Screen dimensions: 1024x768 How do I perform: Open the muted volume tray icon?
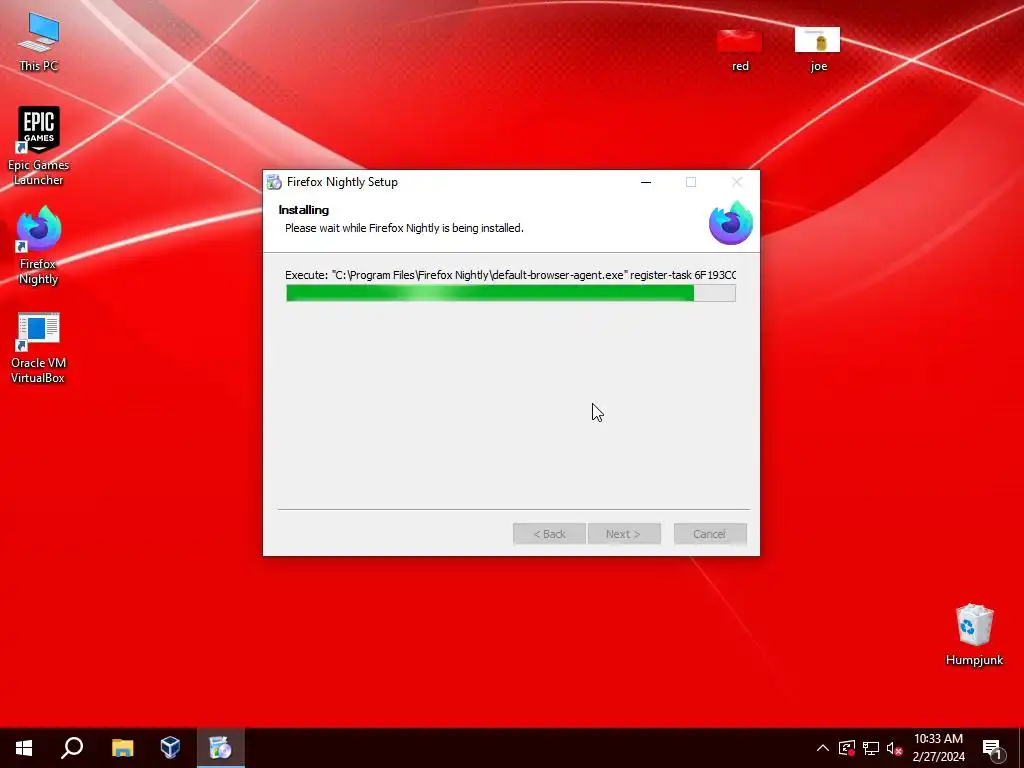tap(894, 748)
